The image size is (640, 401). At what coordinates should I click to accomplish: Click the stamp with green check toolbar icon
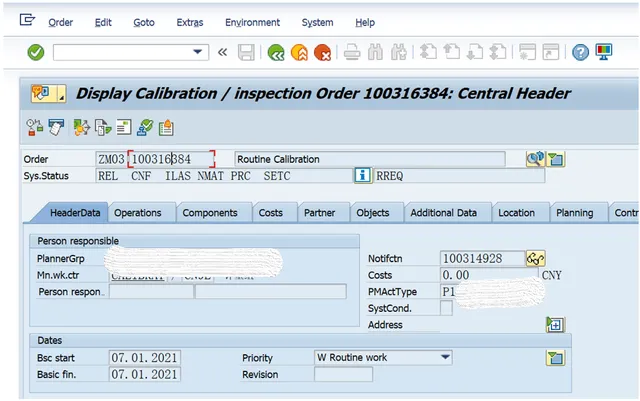coord(145,127)
